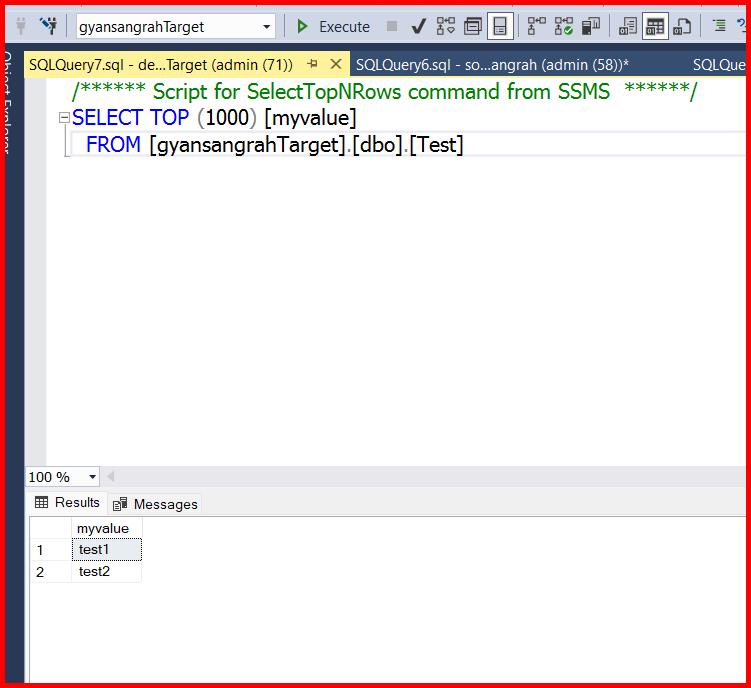
Task: Switch to the Results tab
Action: (67, 503)
